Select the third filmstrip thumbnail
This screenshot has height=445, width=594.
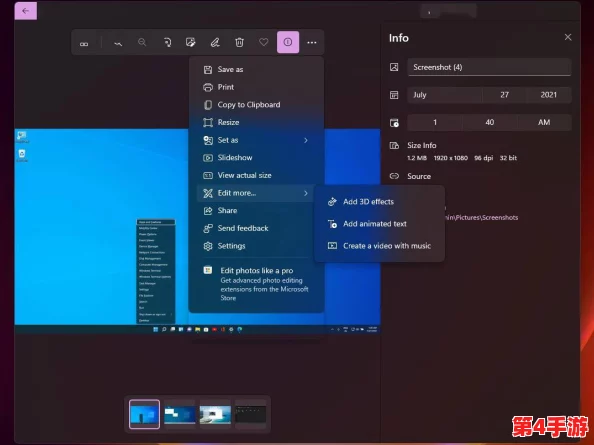[215, 414]
